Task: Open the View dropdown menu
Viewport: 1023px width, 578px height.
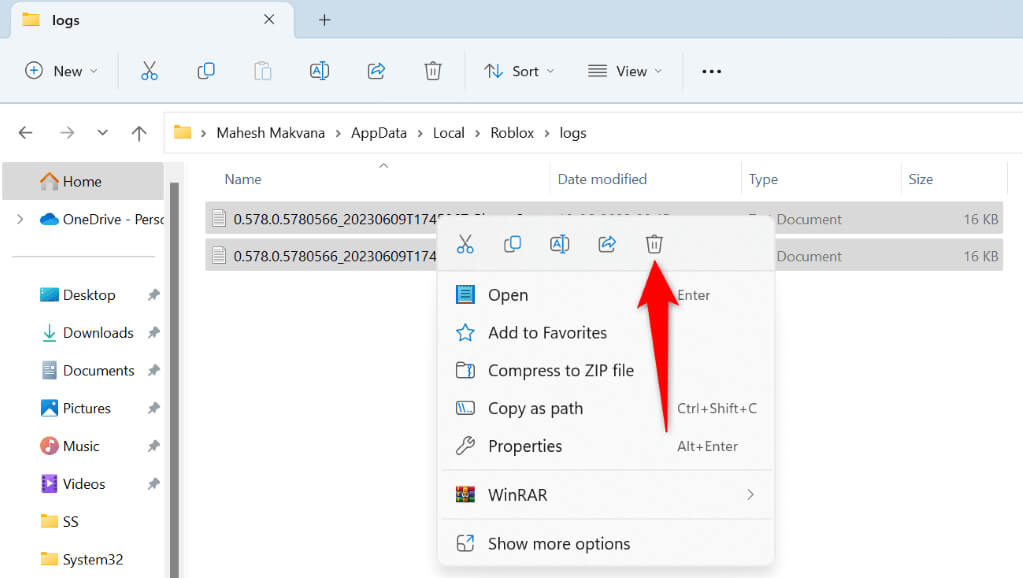Action: 625,71
